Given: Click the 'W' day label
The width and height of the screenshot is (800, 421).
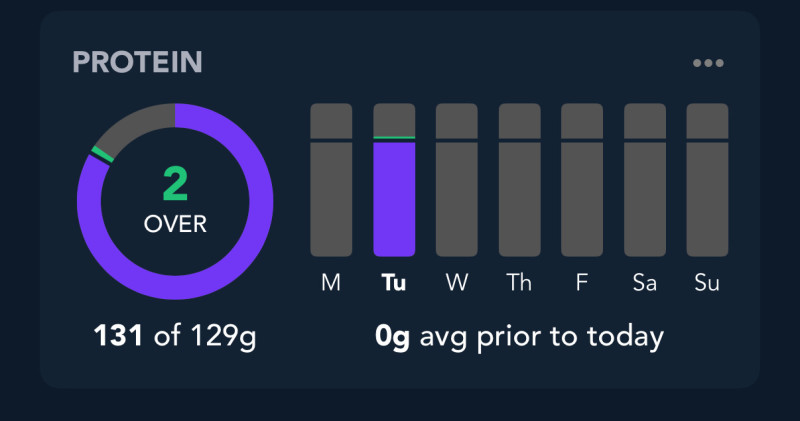Looking at the screenshot, I should (x=457, y=283).
